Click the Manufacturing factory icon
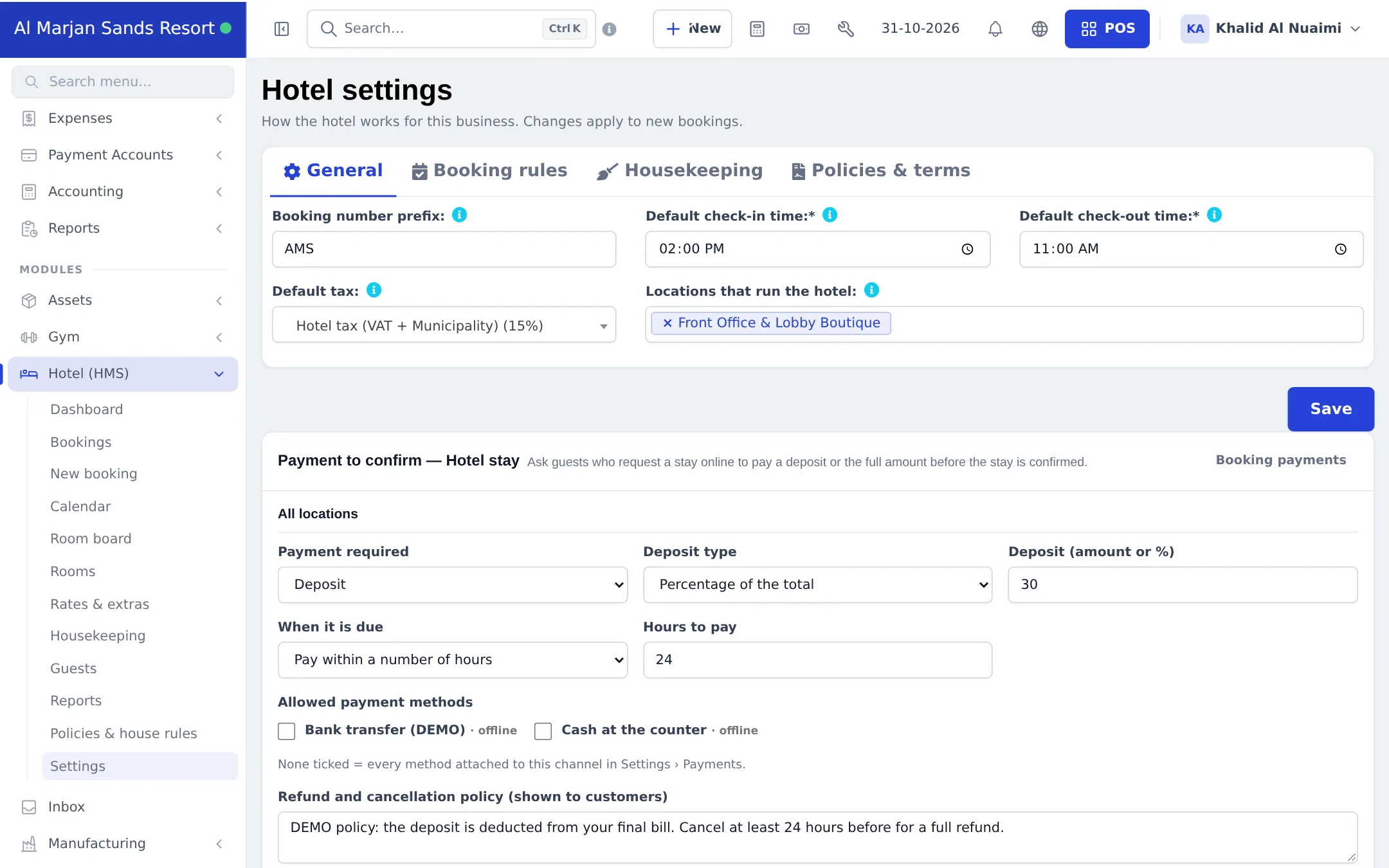This screenshot has width=1389, height=868. click(29, 844)
